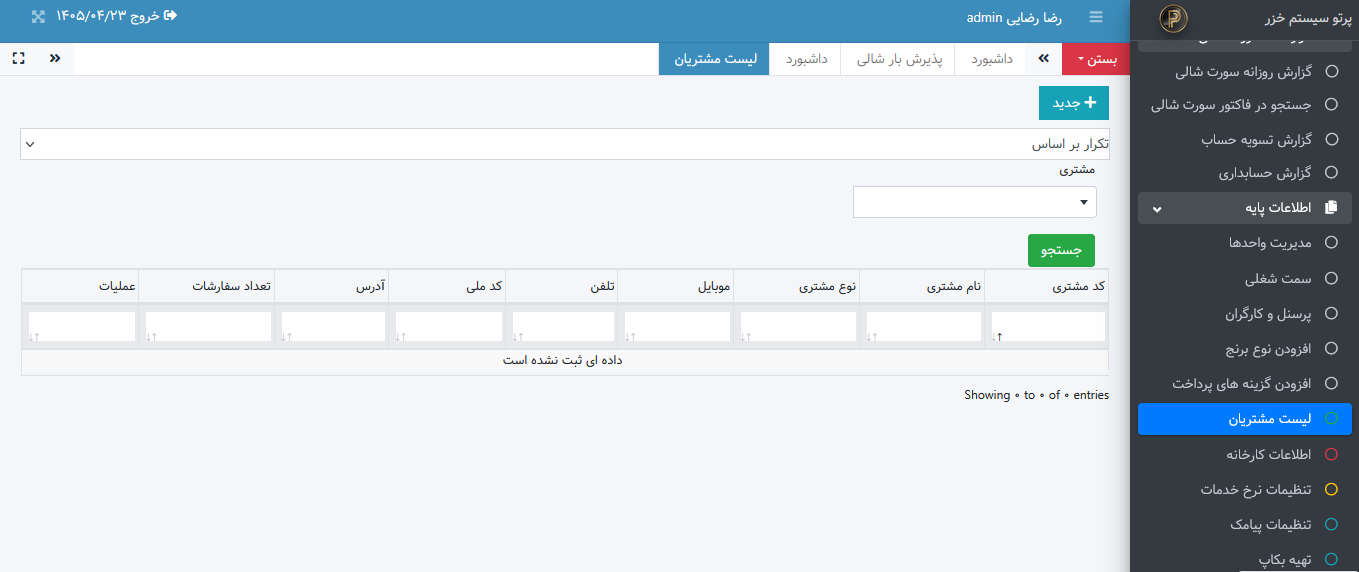
Task: Open تنظیمات نرخ خدمات from sidebar
Action: pyautogui.click(x=1244, y=489)
